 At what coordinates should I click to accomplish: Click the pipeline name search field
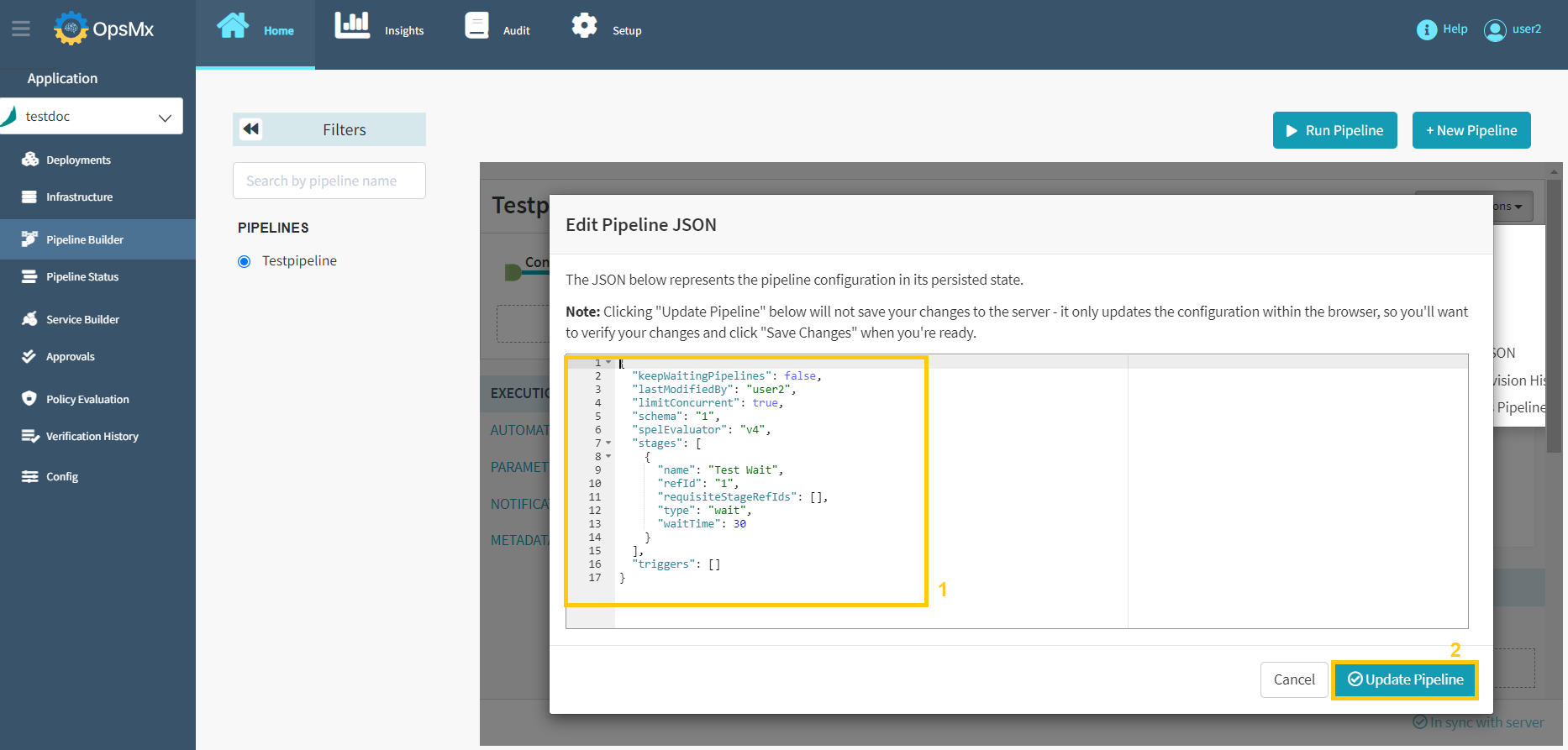329,181
